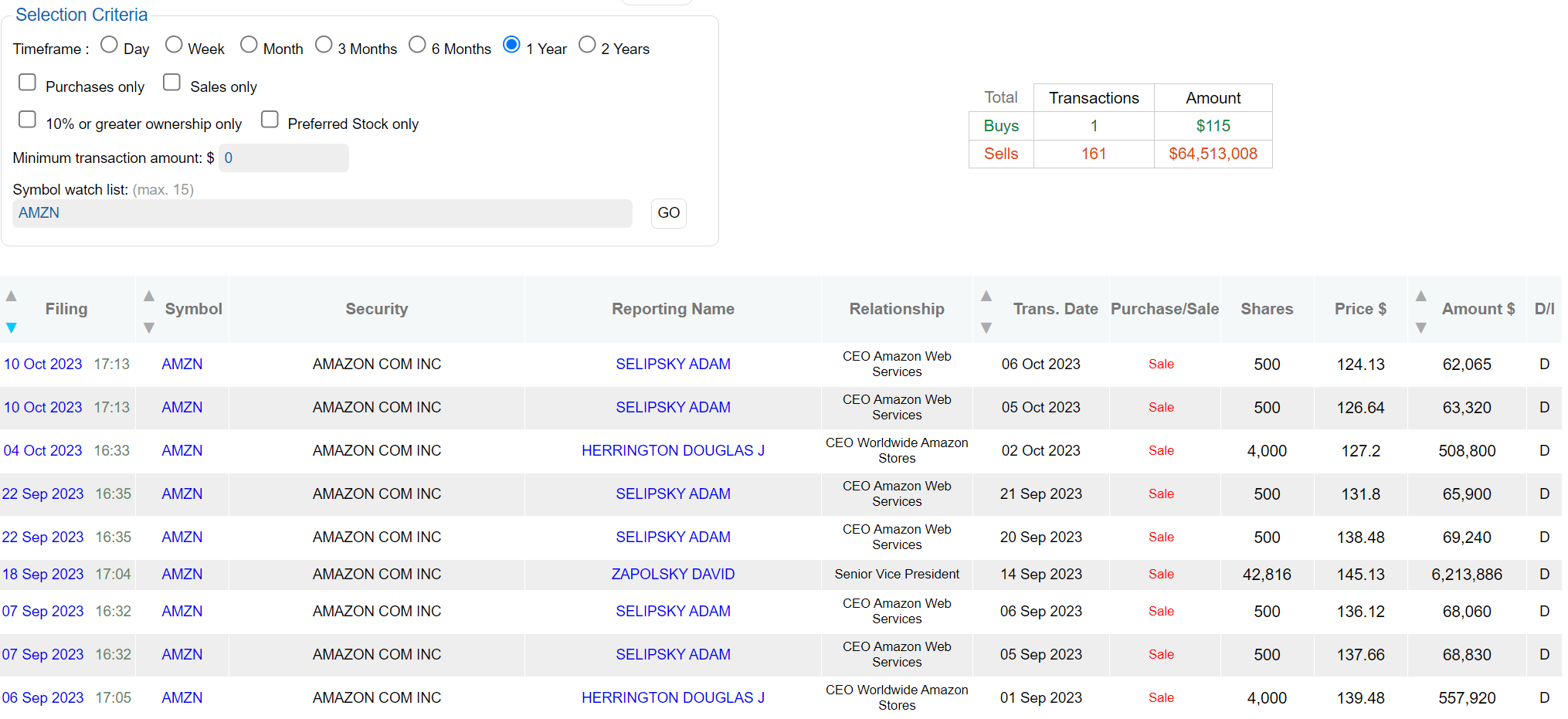Select the 3 Months timeframe
The height and width of the screenshot is (719, 1568).
[x=324, y=45]
